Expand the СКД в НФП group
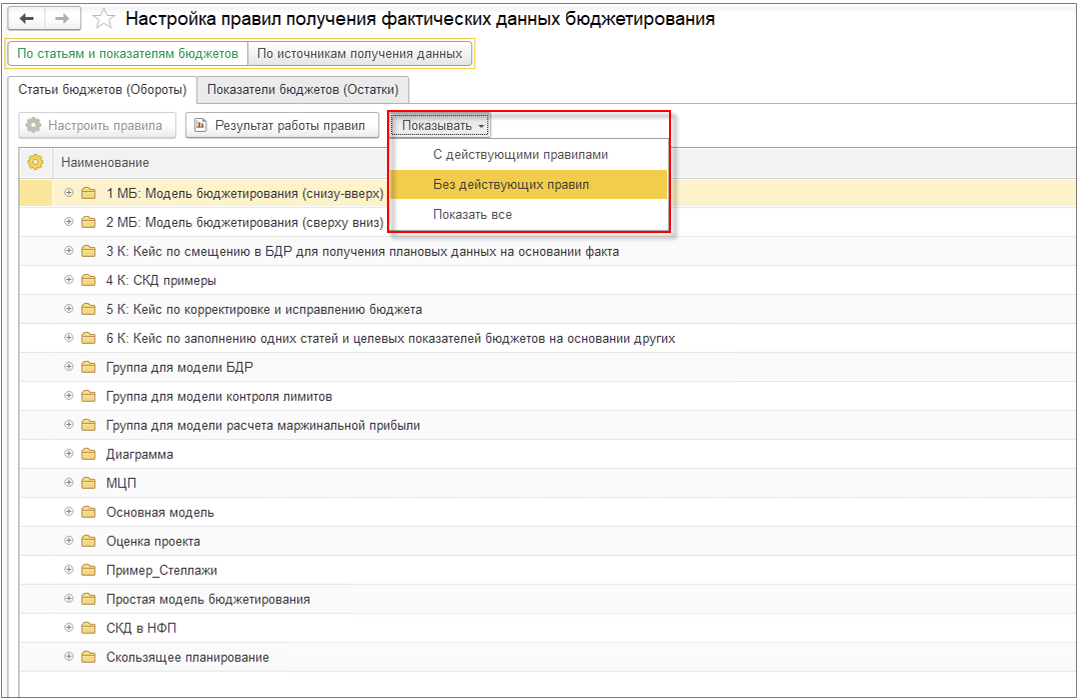This screenshot has height=698, width=1077. click(x=69, y=627)
